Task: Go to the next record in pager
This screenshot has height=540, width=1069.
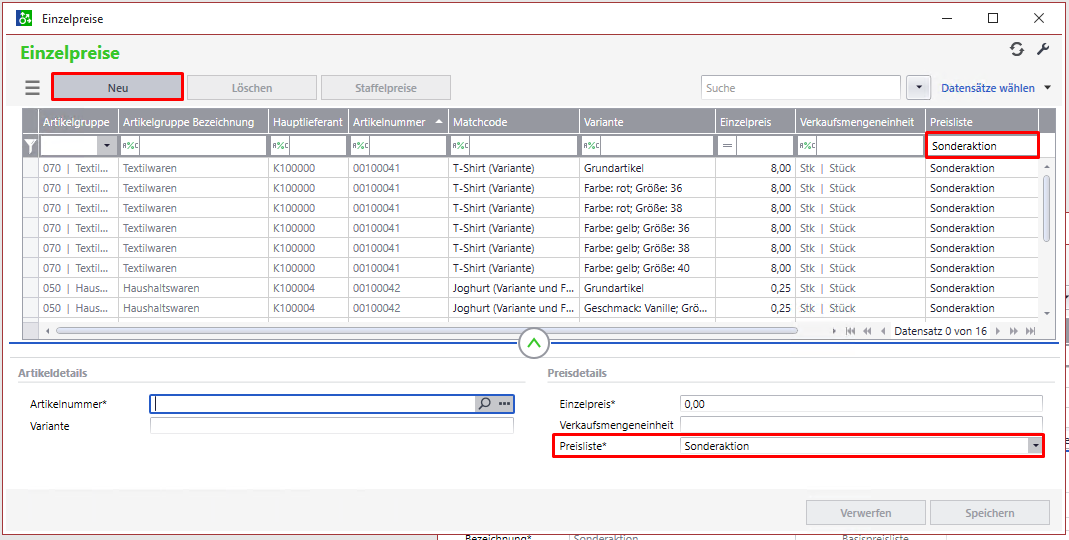Action: pyautogui.click(x=997, y=331)
